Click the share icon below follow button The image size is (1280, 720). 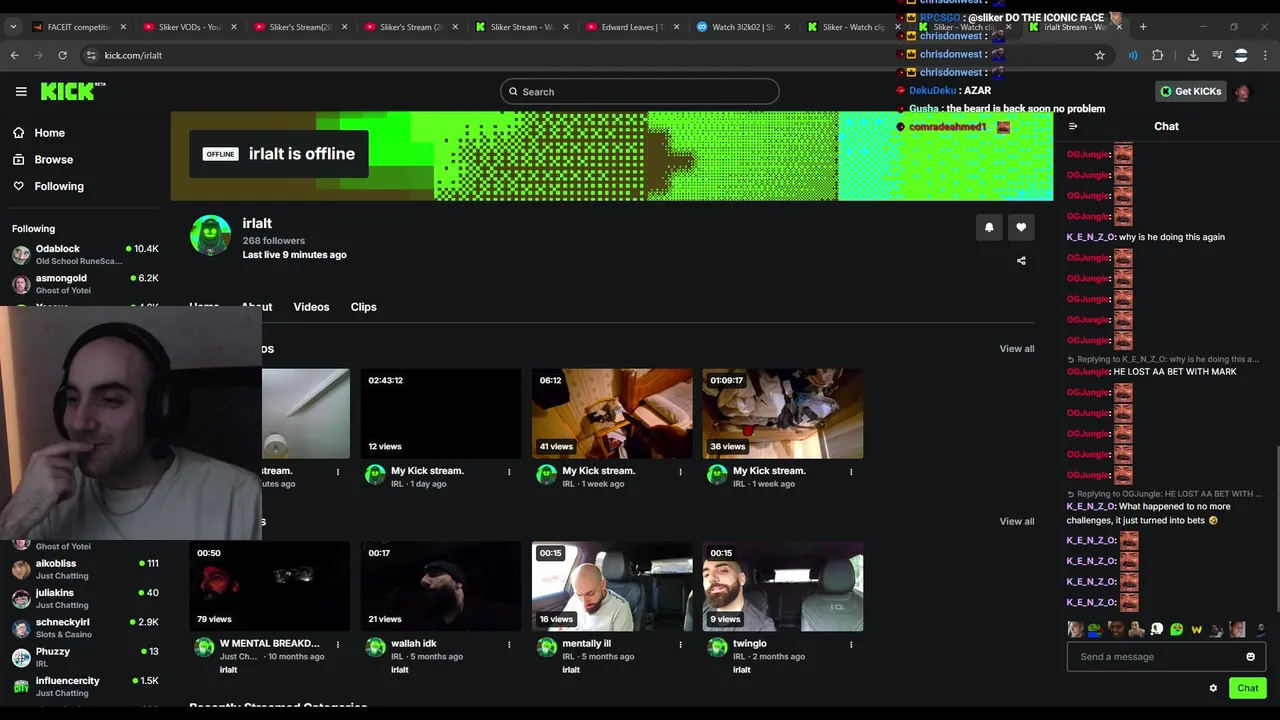coord(1021,261)
